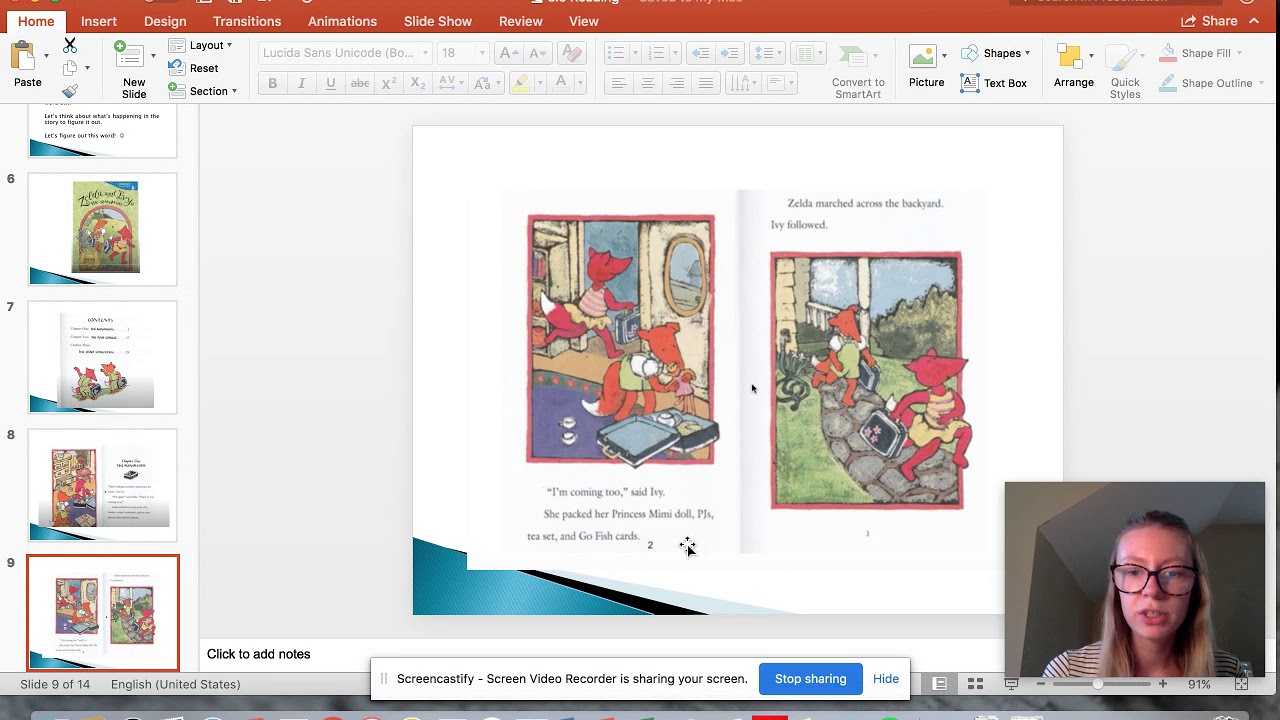This screenshot has width=1280, height=720.
Task: Select the Format Painter brush icon
Action: pyautogui.click(x=70, y=91)
